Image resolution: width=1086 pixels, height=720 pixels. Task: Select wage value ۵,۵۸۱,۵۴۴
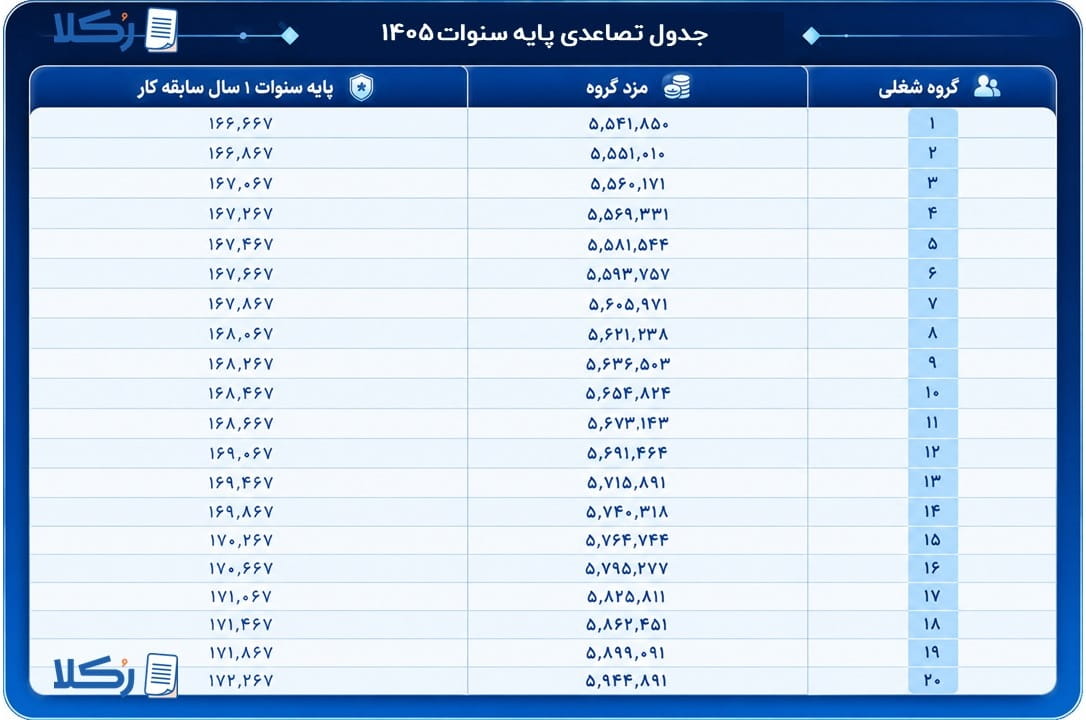click(x=628, y=244)
